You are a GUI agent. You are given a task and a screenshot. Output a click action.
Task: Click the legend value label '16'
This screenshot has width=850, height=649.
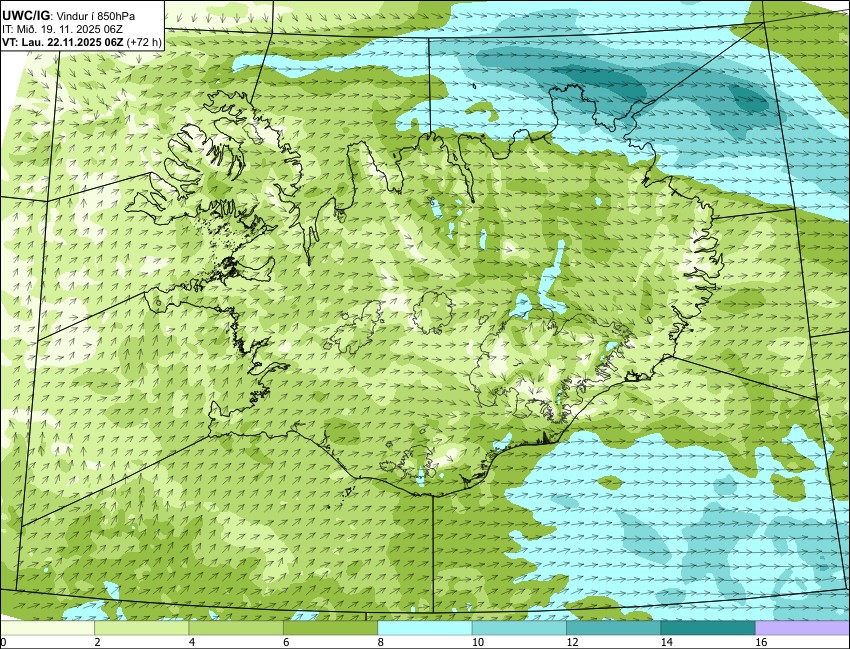click(761, 642)
